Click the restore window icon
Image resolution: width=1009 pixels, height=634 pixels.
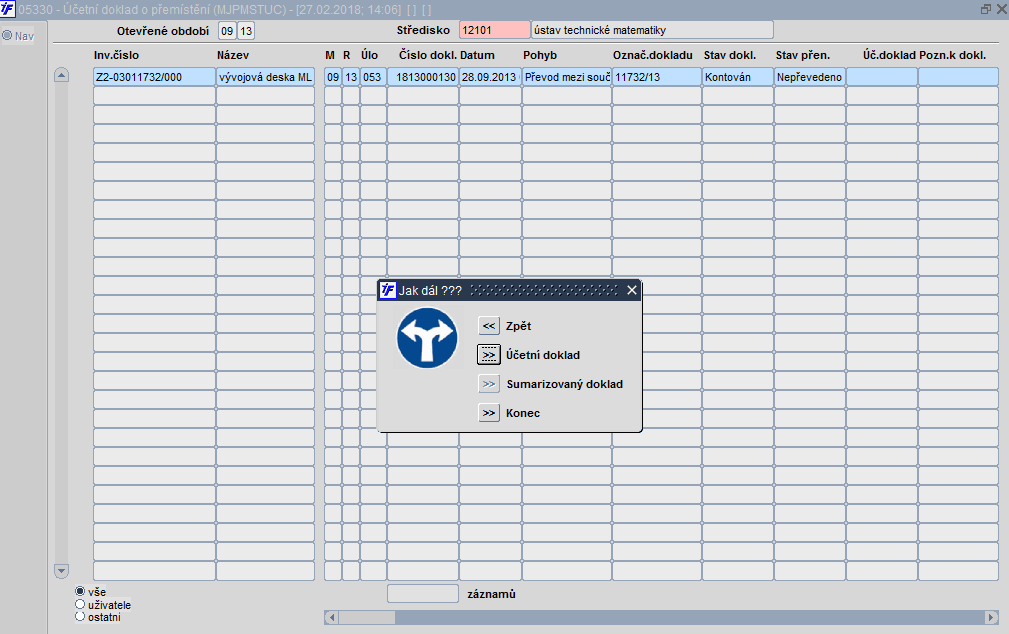[x=985, y=9]
